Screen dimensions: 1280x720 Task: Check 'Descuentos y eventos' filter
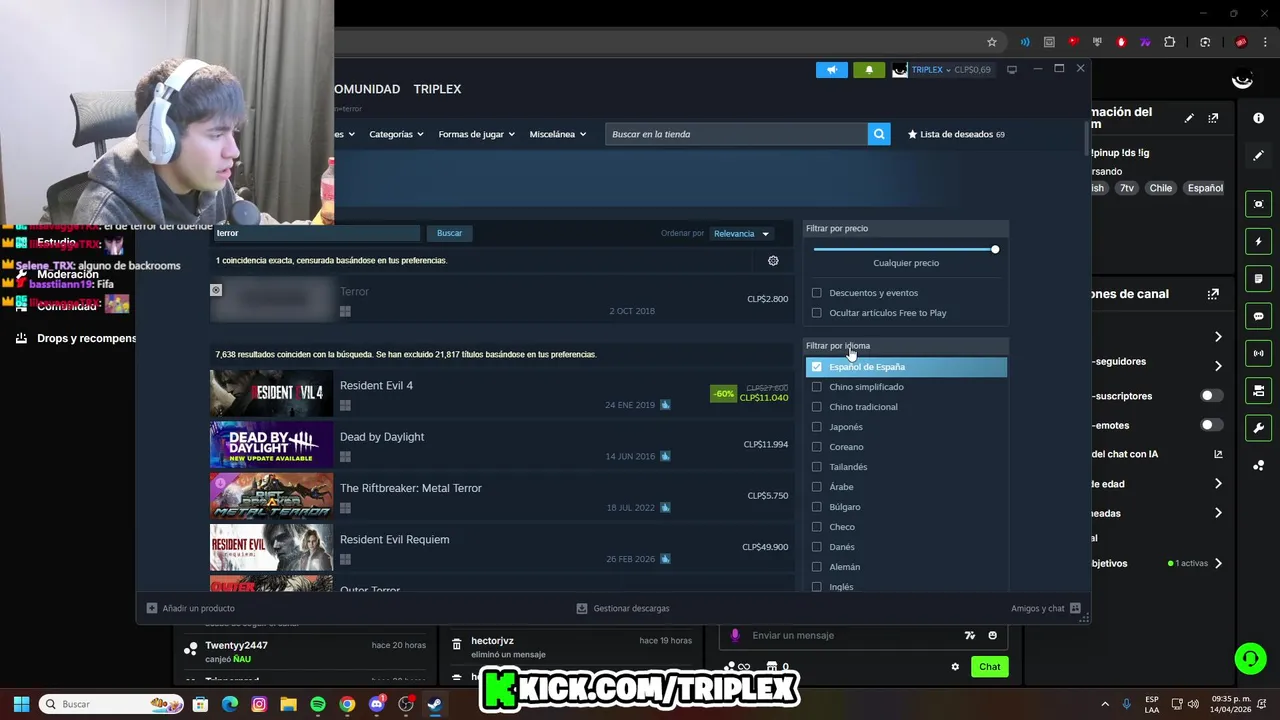coord(817,293)
